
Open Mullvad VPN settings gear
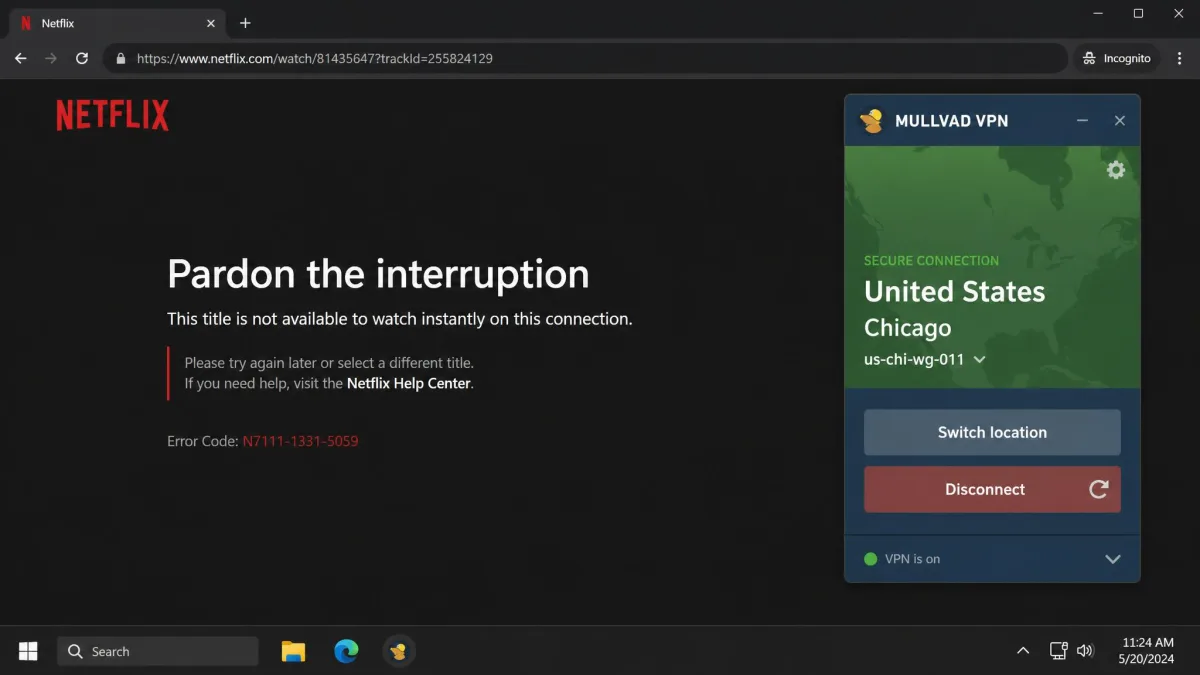(1116, 170)
